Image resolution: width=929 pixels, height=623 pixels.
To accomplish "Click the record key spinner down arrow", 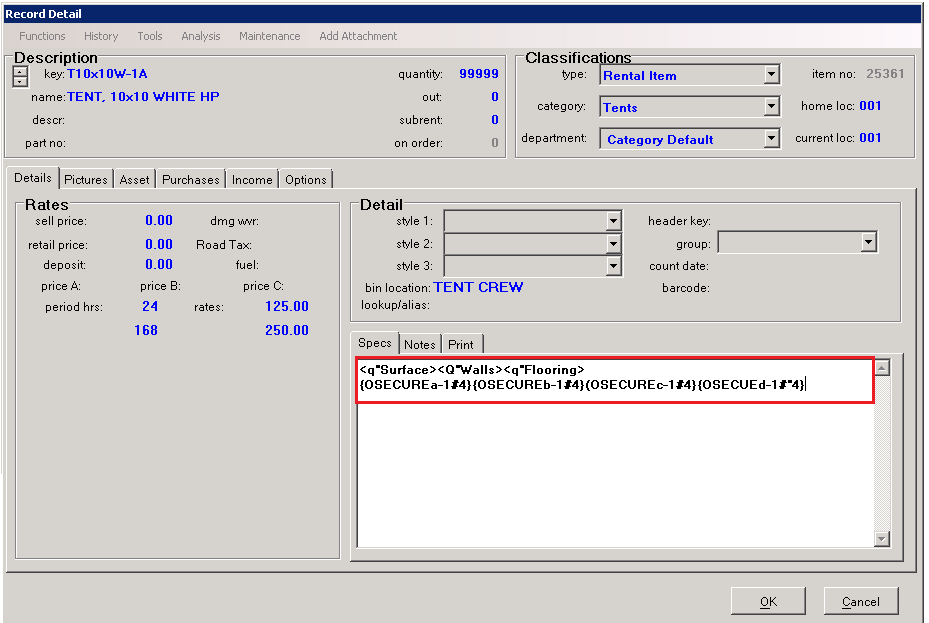I will pos(20,81).
